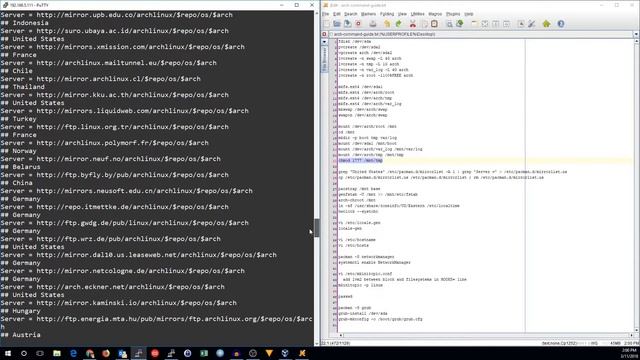Open Buffer Options from jEdit toolbar
The width and height of the screenshot is (640, 360).
[521, 24]
